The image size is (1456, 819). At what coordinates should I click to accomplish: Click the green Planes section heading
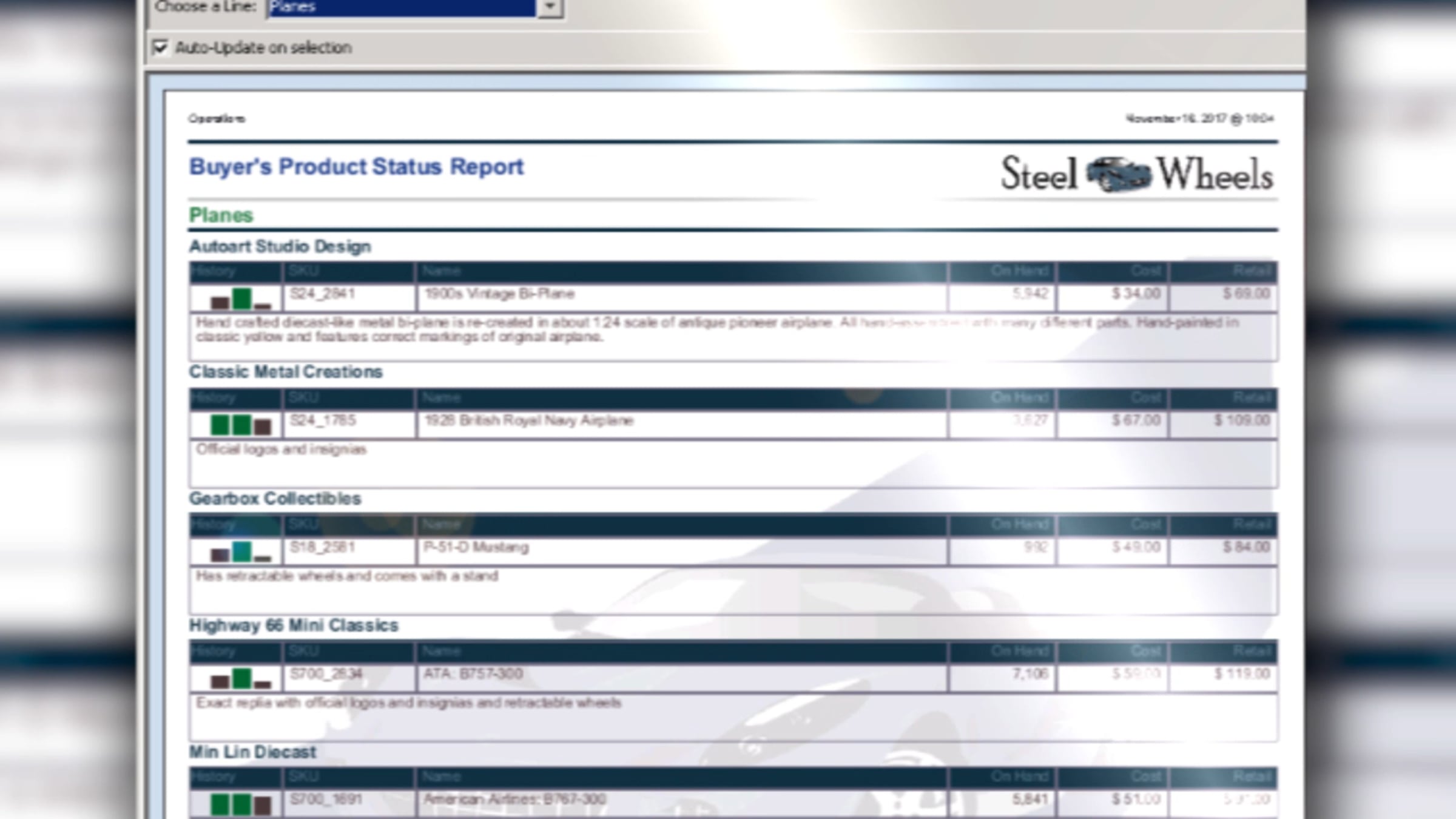(221, 215)
